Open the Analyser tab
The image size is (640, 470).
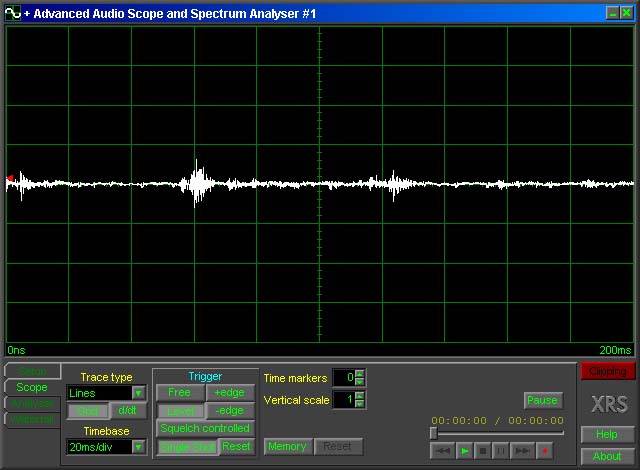pyautogui.click(x=33, y=403)
